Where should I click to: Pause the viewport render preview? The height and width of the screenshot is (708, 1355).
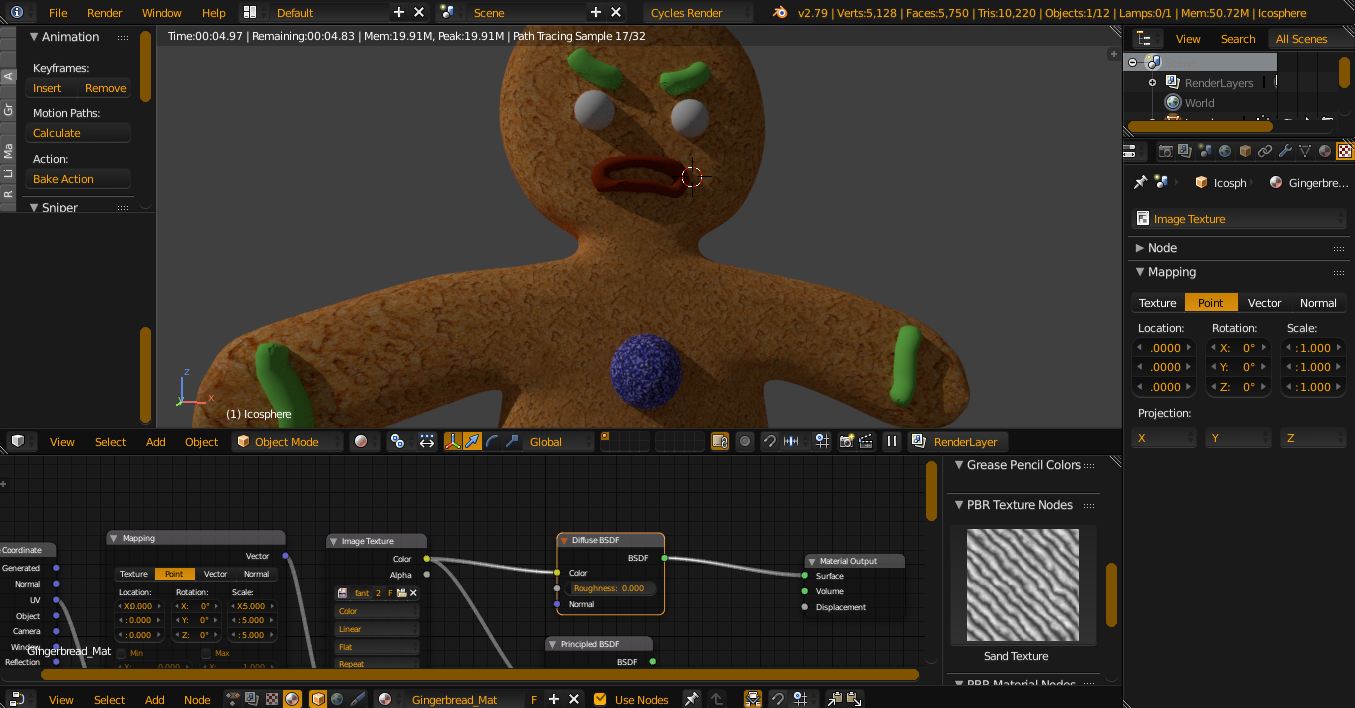[x=892, y=441]
